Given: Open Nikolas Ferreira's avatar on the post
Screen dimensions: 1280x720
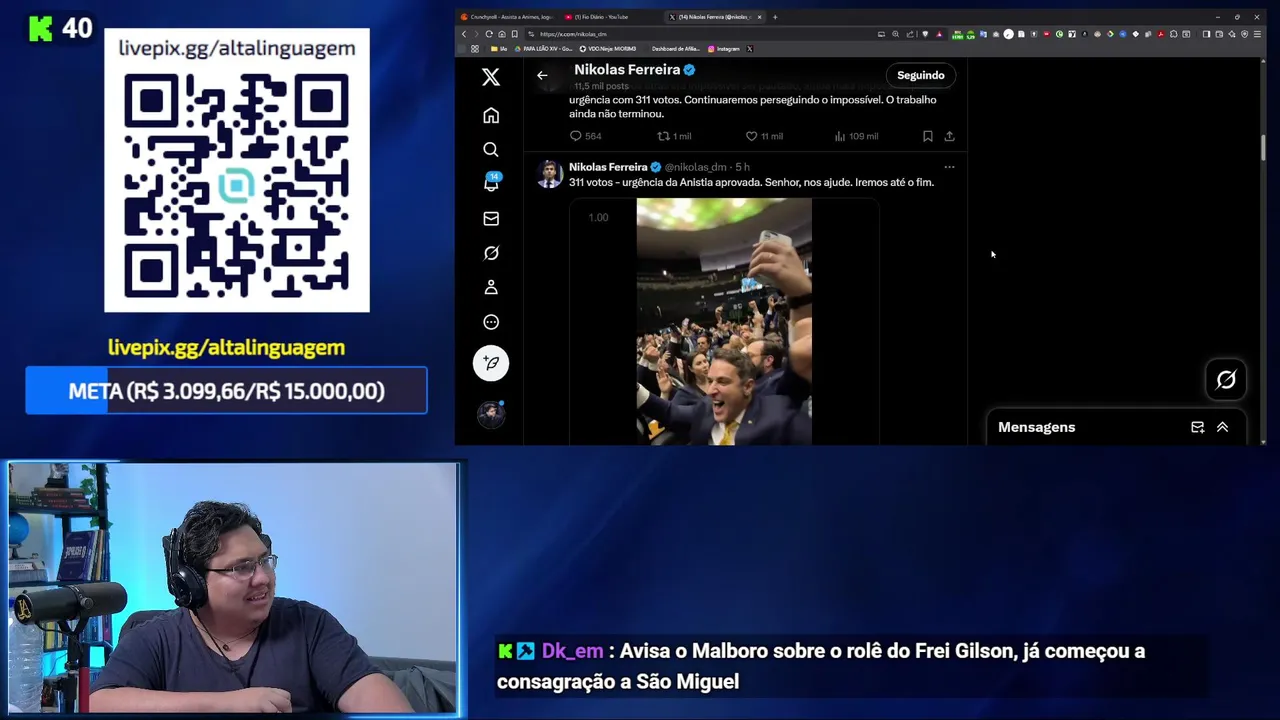Looking at the screenshot, I should (x=549, y=174).
